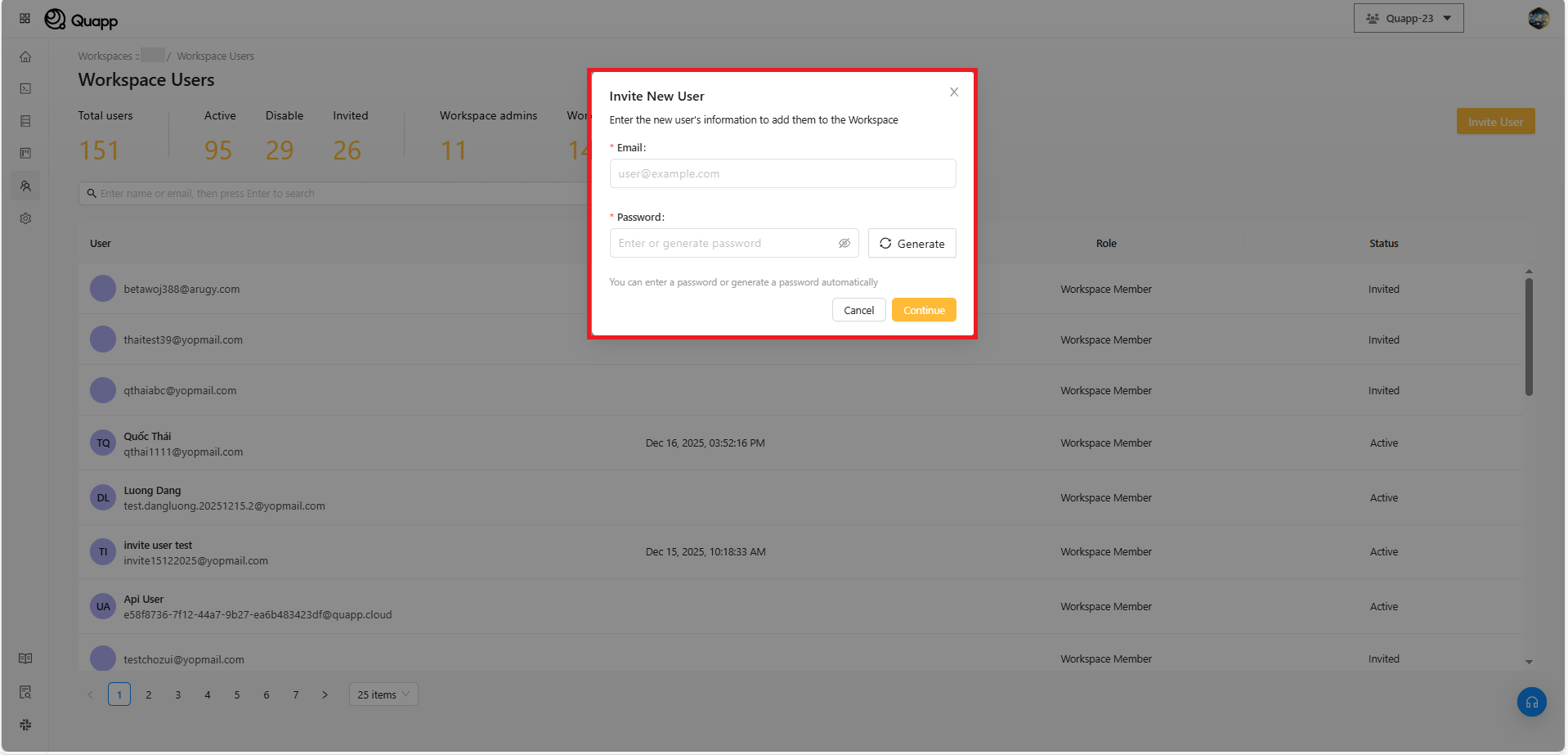
Task: Open the settings gear in sidebar
Action: tap(25, 219)
